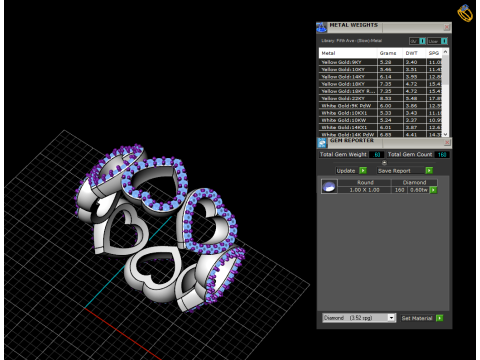The width and height of the screenshot is (480, 360).
Task: Toggle the User teal switch in Metal Weights
Action: coord(444,41)
